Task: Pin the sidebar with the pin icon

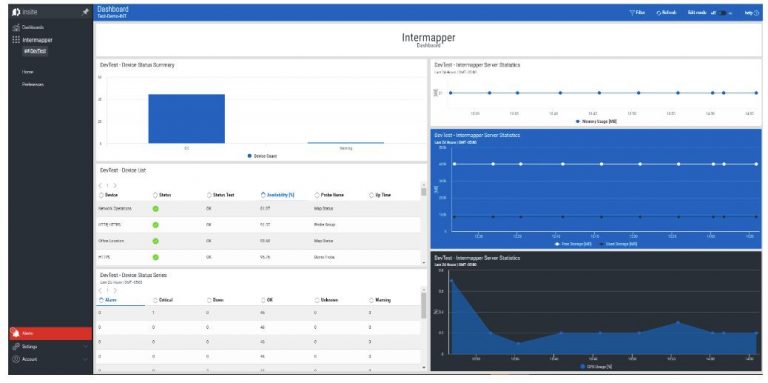Action: pos(85,12)
